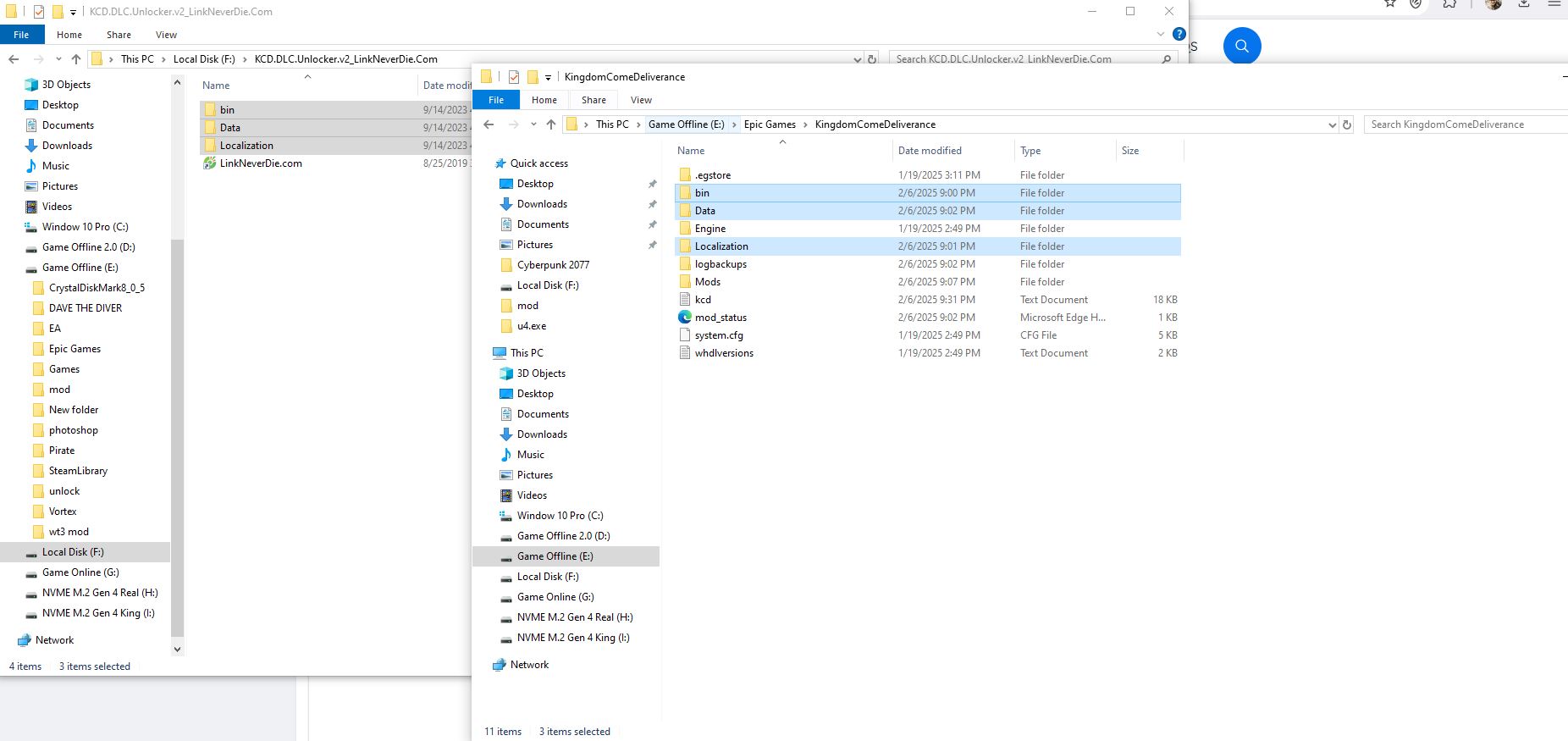Navigate back in the KingdomComeDeliverance window

pyautogui.click(x=489, y=124)
